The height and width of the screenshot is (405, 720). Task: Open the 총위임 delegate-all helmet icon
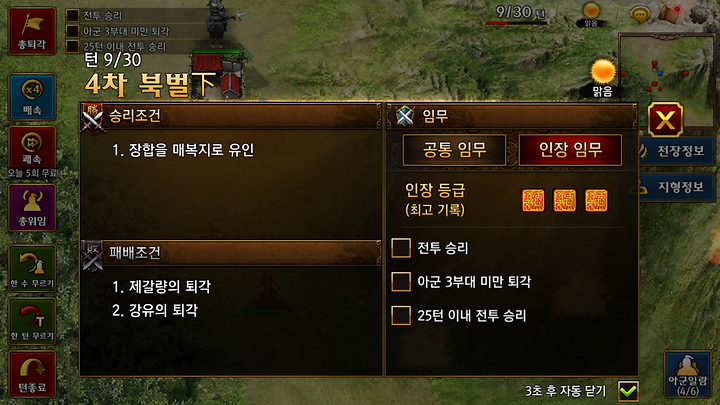point(32,208)
